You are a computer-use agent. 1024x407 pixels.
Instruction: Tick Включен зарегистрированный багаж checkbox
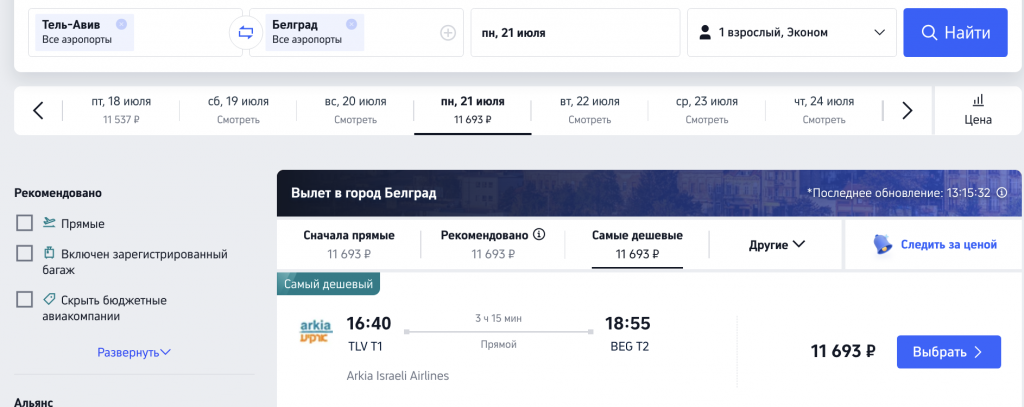[24, 253]
